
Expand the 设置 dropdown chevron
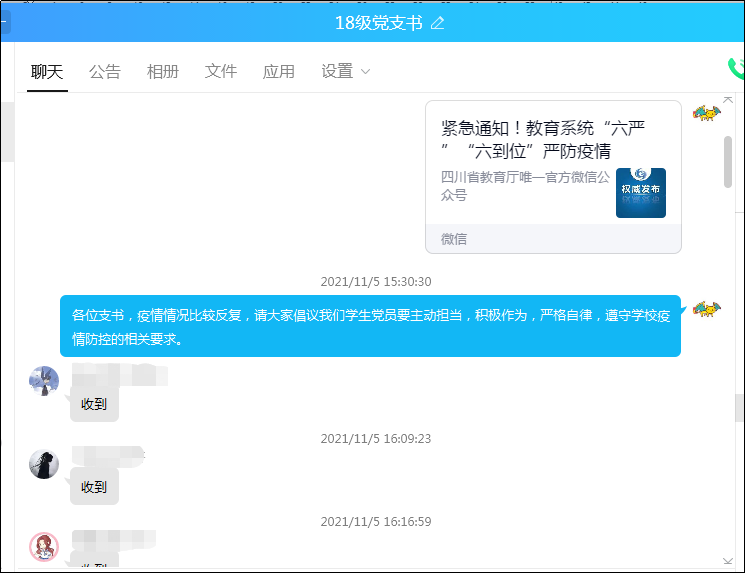365,72
